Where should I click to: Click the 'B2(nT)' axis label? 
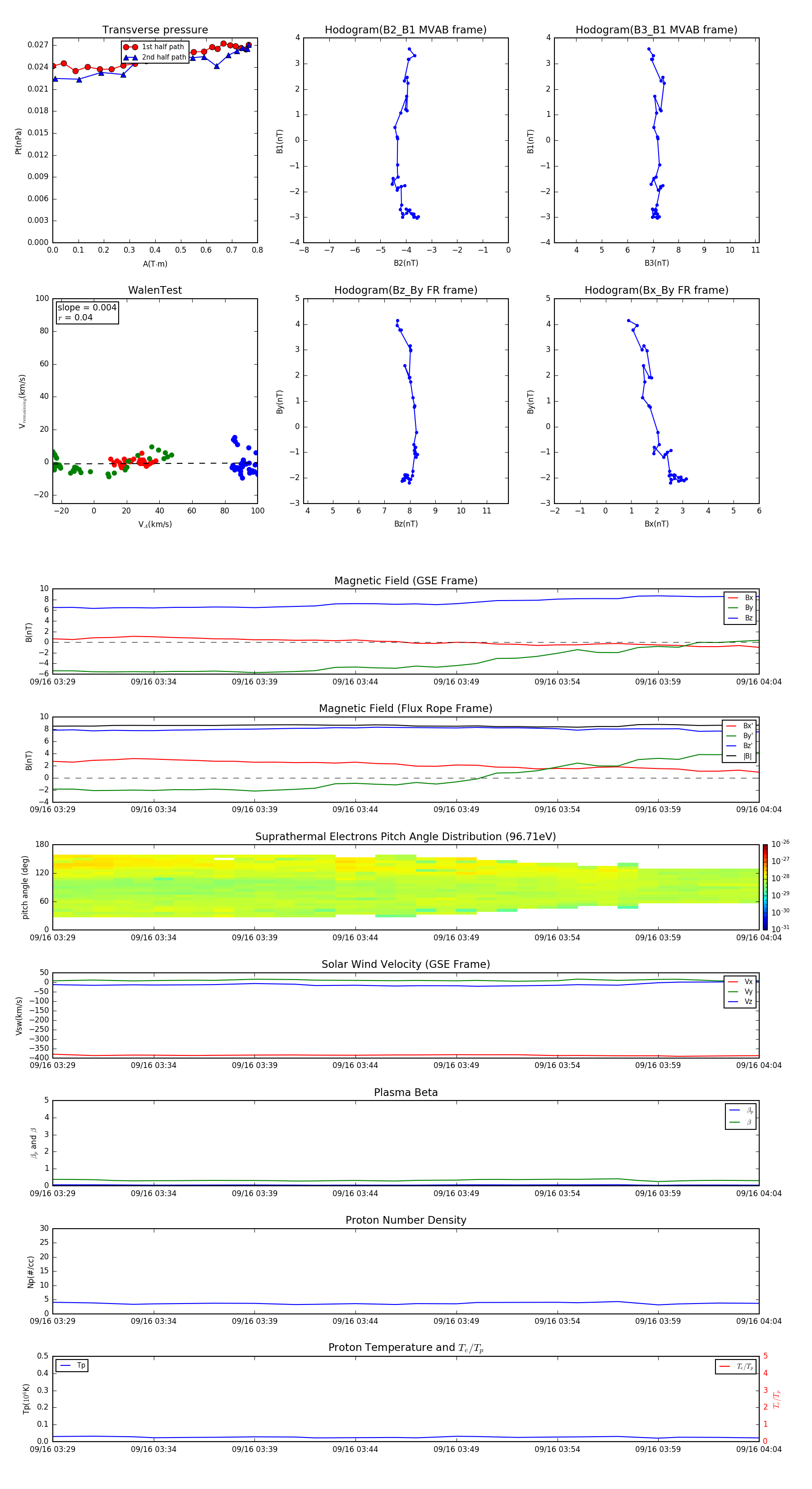[x=406, y=263]
